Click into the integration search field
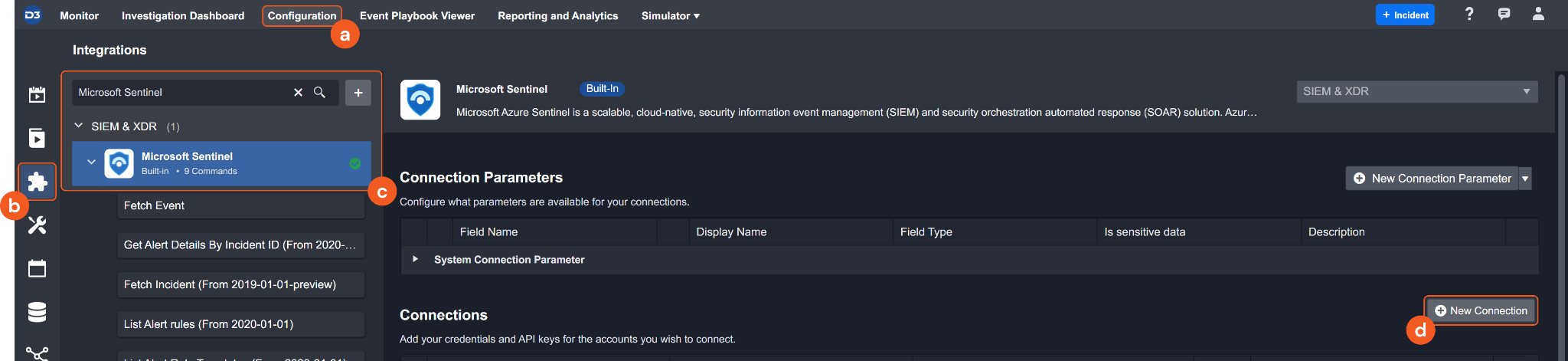Screen dimensions: 1568x361 coord(180,93)
